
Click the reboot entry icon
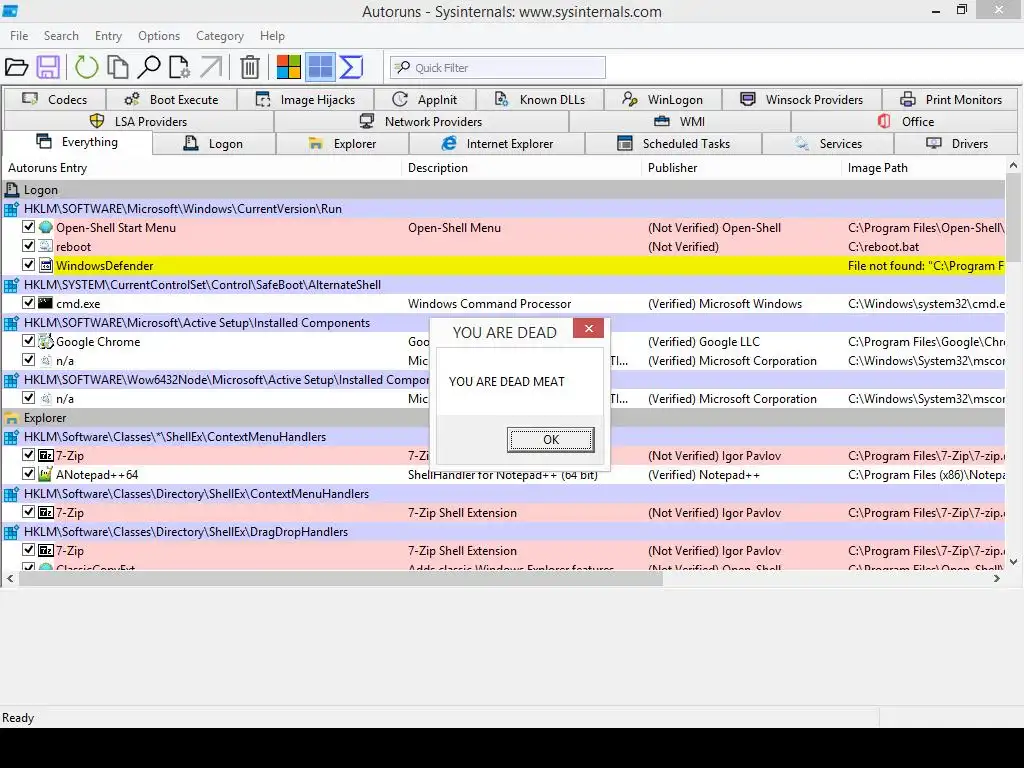click(x=46, y=246)
